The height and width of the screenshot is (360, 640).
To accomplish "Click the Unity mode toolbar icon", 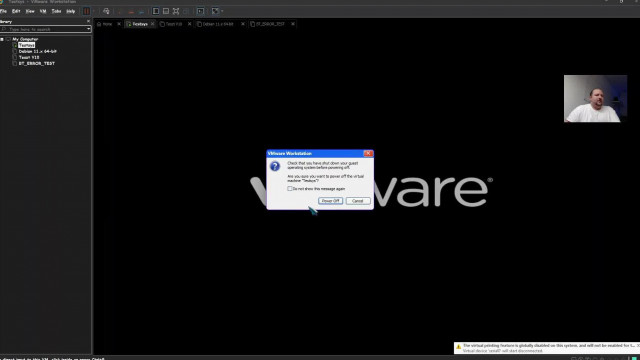I will pos(186,11).
